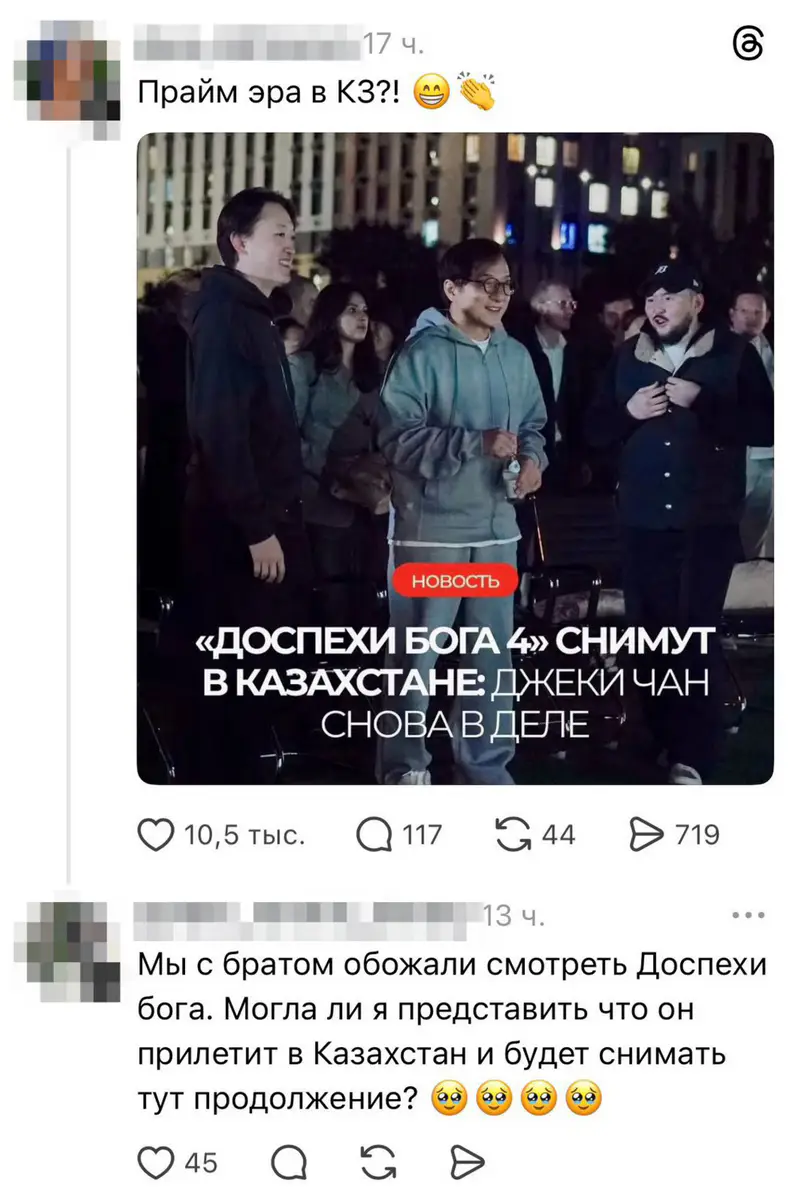Image resolution: width=800 pixels, height=1203 pixels.
Task: Reply to the comment about Доспехи бога
Action: (x=289, y=1162)
